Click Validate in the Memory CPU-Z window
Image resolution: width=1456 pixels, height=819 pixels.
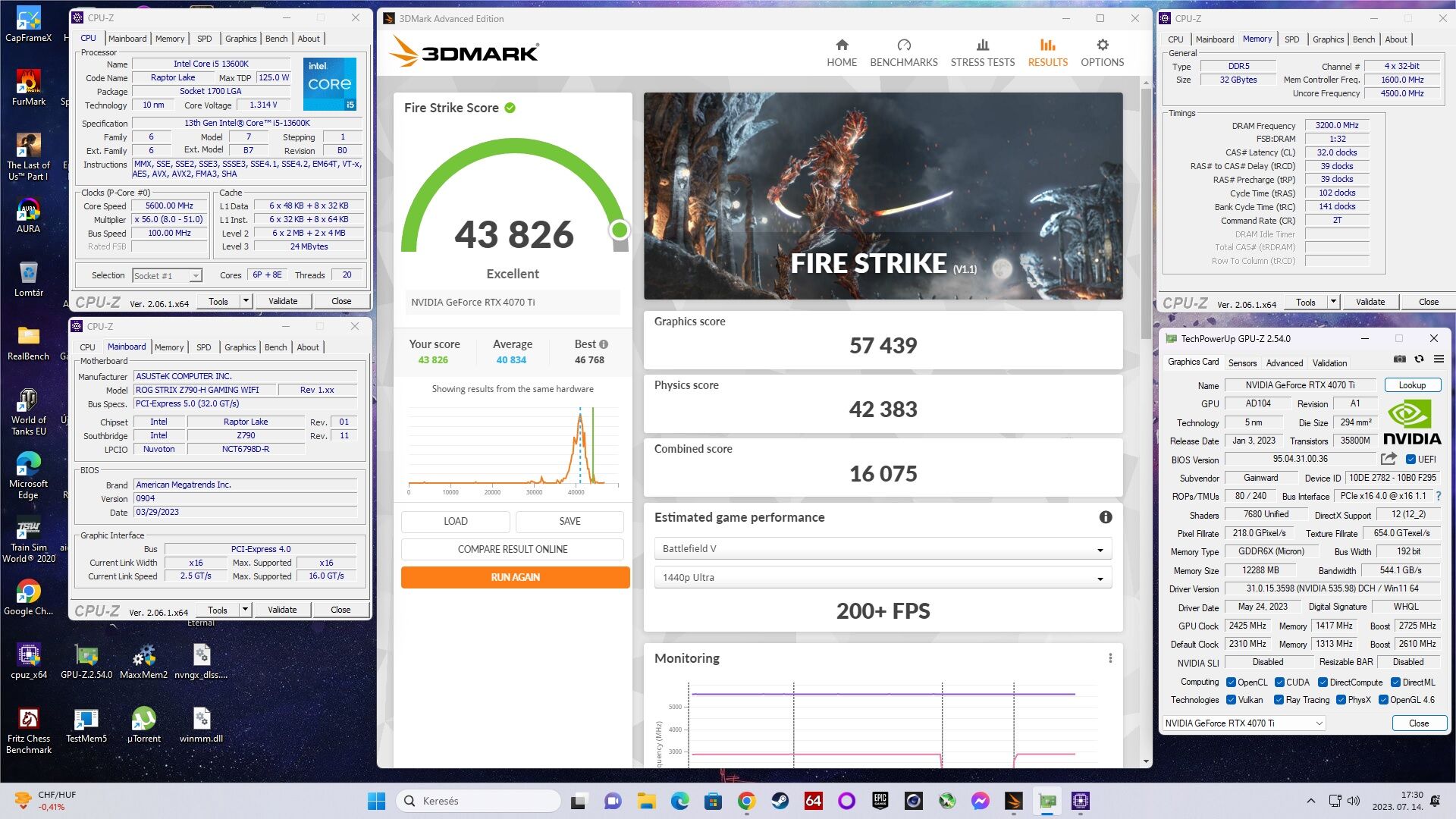1370,302
